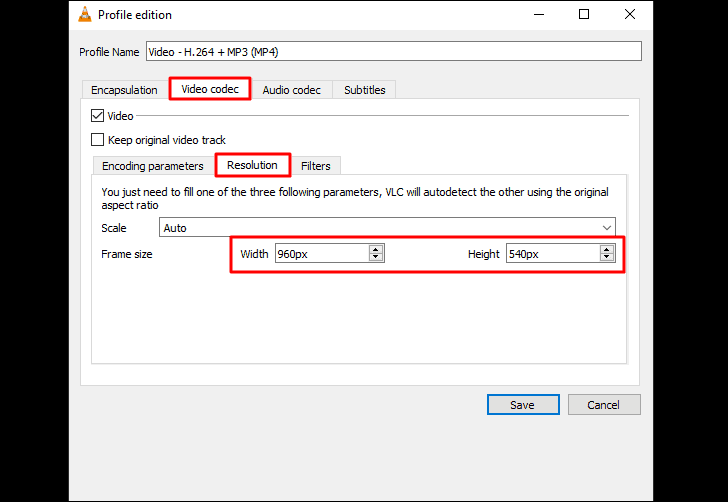Click the 'You just need to fill' hint text
The width and height of the screenshot is (728, 502).
(x=355, y=198)
